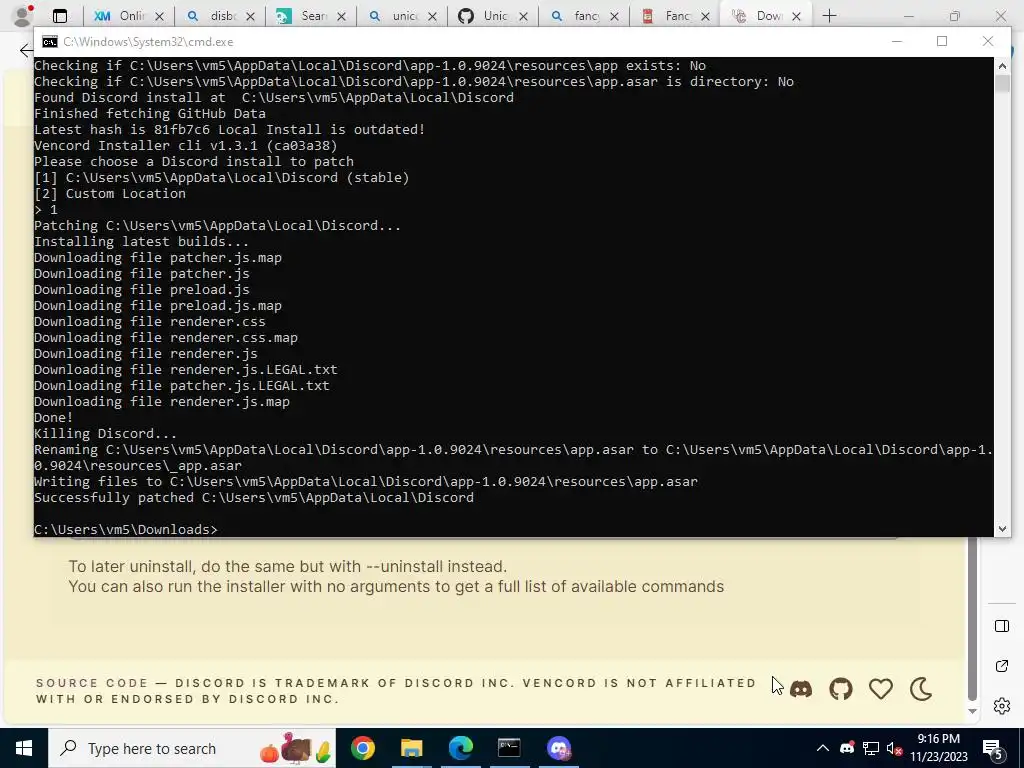Minimize the cmd.exe window
Screen dimensions: 1024x768
(x=897, y=41)
